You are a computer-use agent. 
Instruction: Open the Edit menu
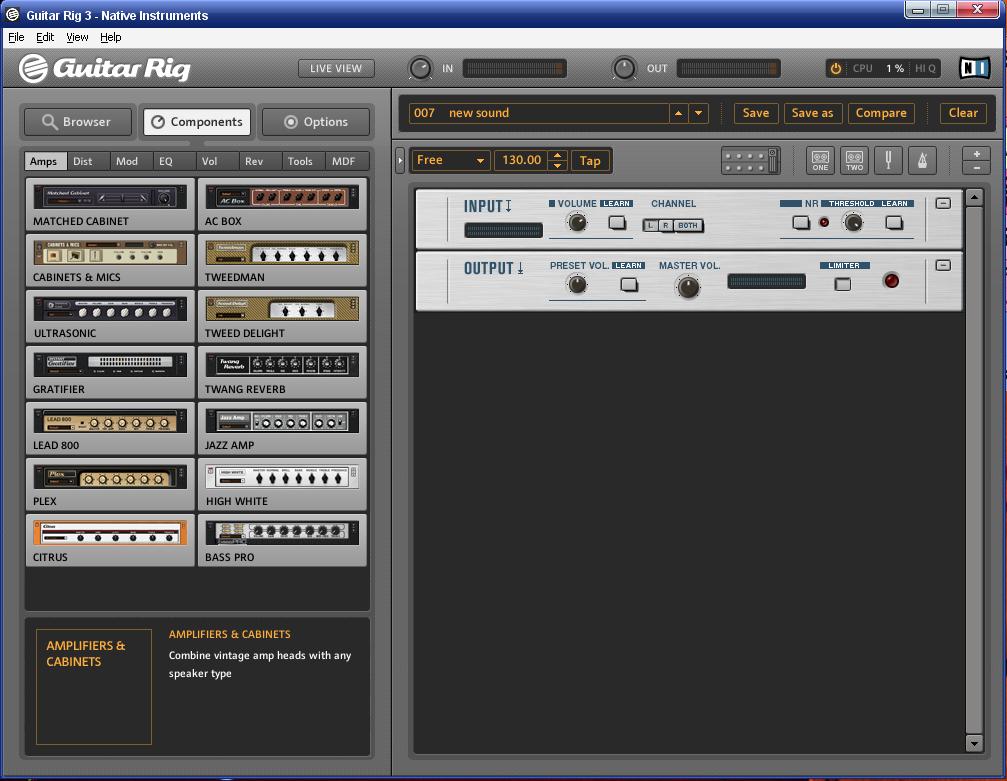click(45, 37)
